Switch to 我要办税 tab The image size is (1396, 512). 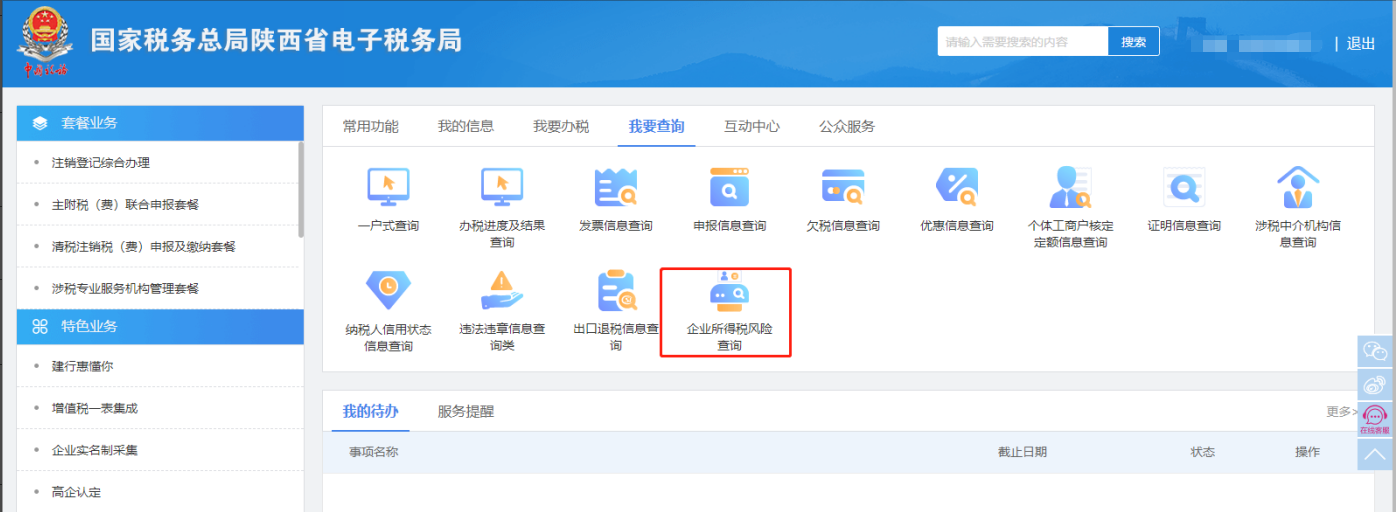[x=561, y=126]
